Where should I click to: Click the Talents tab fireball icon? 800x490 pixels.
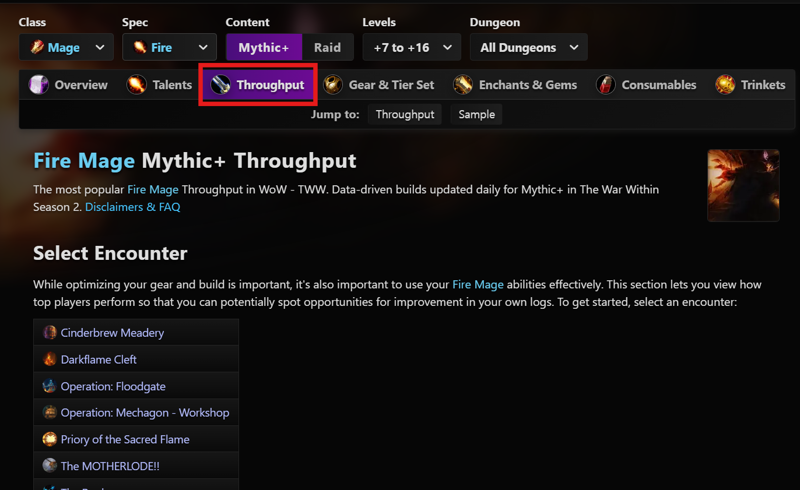point(136,85)
